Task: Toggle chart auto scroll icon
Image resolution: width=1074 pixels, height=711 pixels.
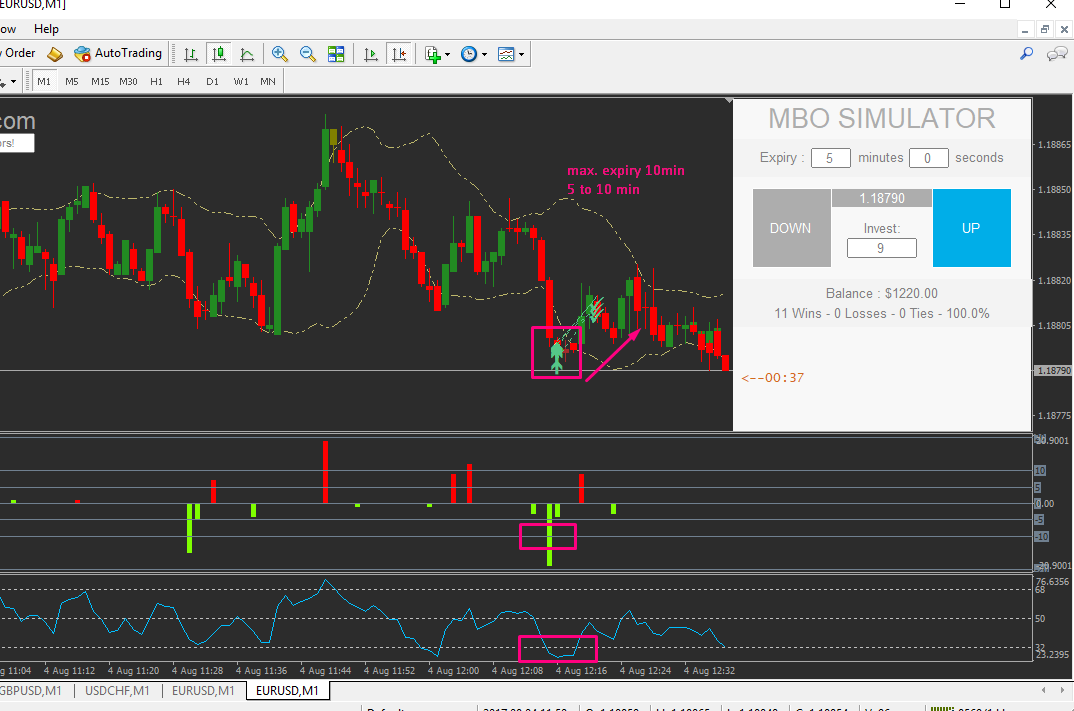Action: click(x=371, y=54)
